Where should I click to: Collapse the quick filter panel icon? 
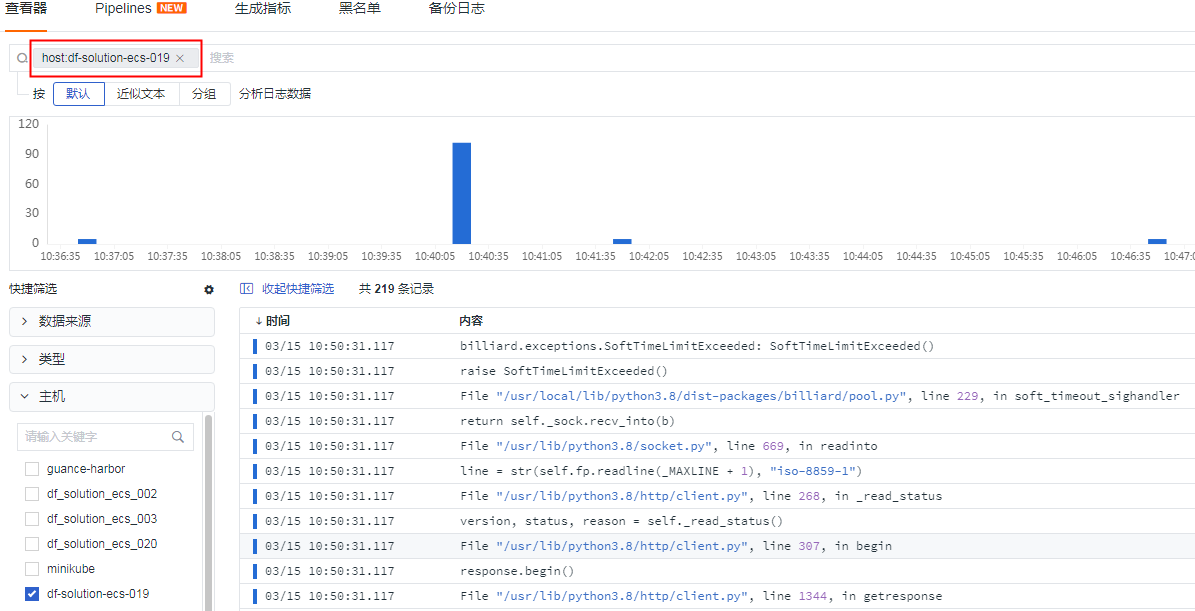click(245, 289)
